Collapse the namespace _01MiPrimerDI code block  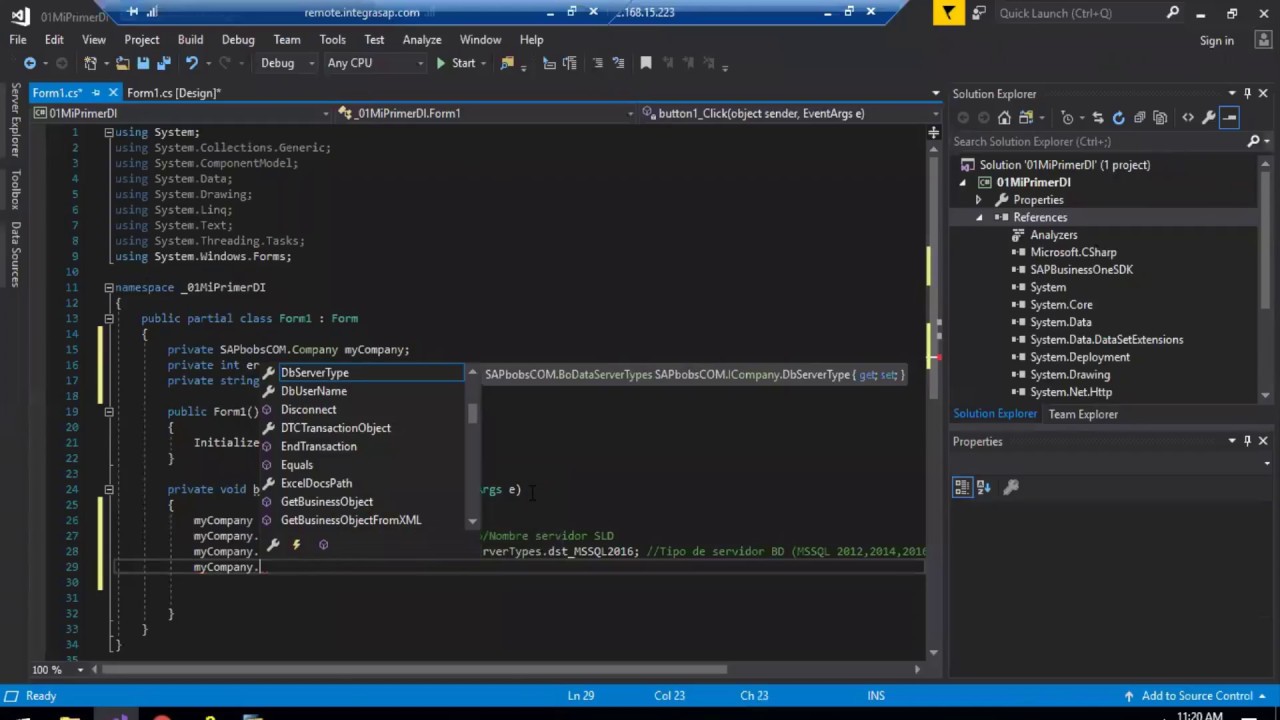coord(108,288)
